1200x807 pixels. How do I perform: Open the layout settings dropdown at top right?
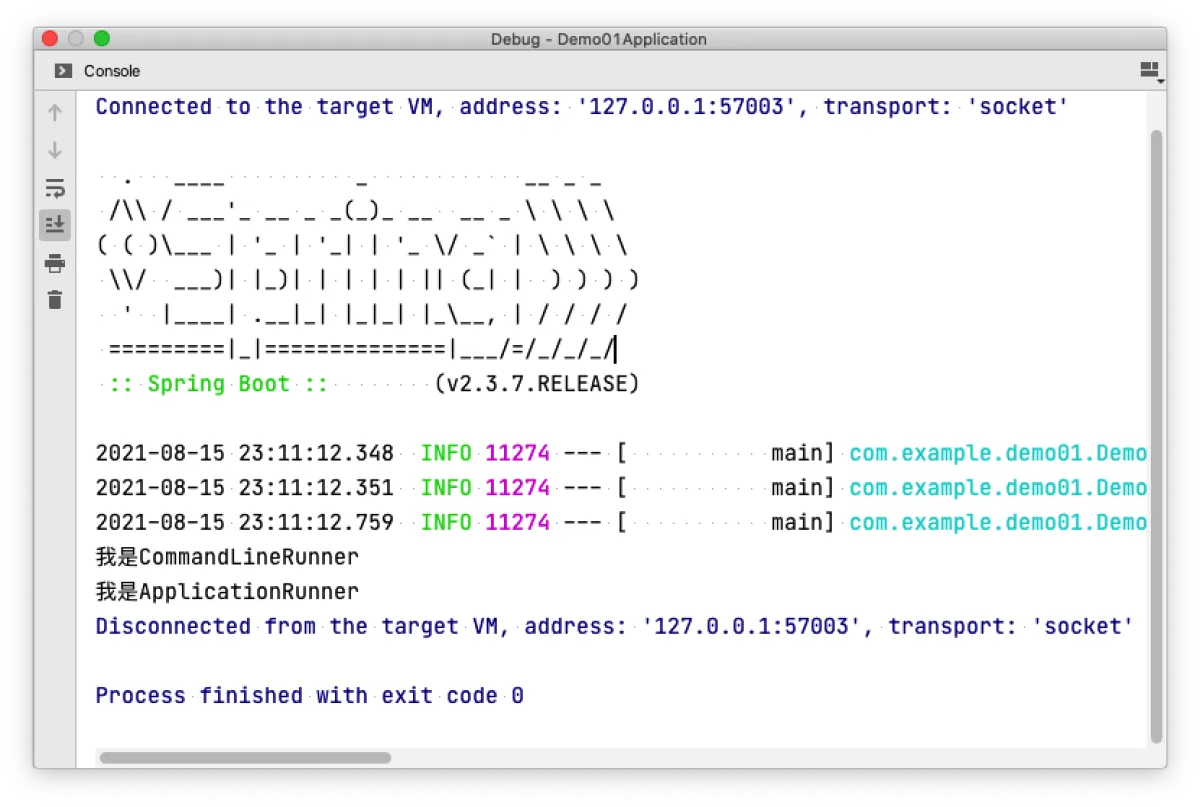coord(1150,70)
